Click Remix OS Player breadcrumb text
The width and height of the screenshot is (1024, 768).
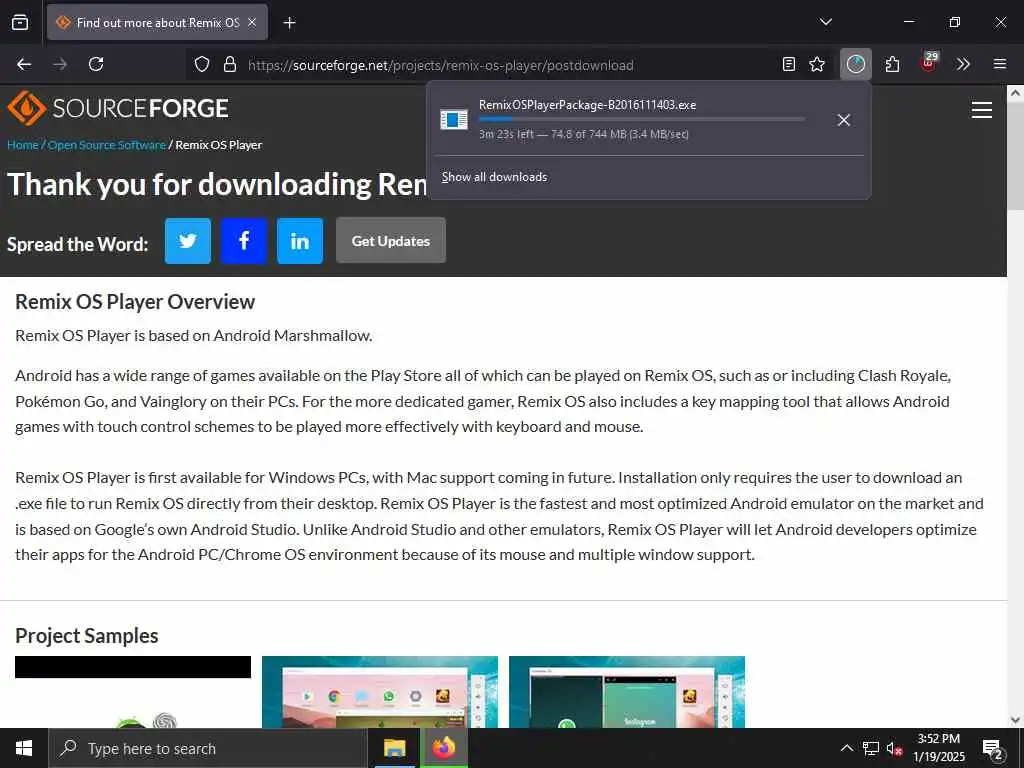point(219,145)
